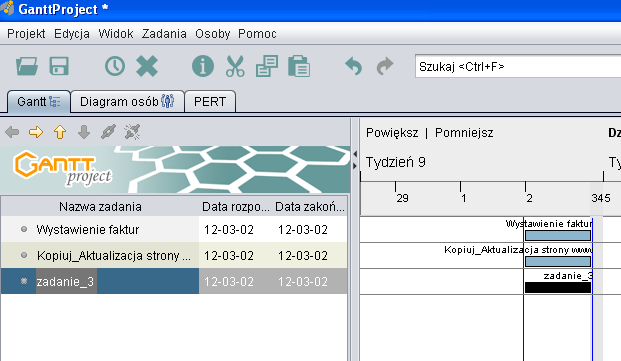Create a new task with the clock icon
This screenshot has width=621, height=361.
(115, 66)
